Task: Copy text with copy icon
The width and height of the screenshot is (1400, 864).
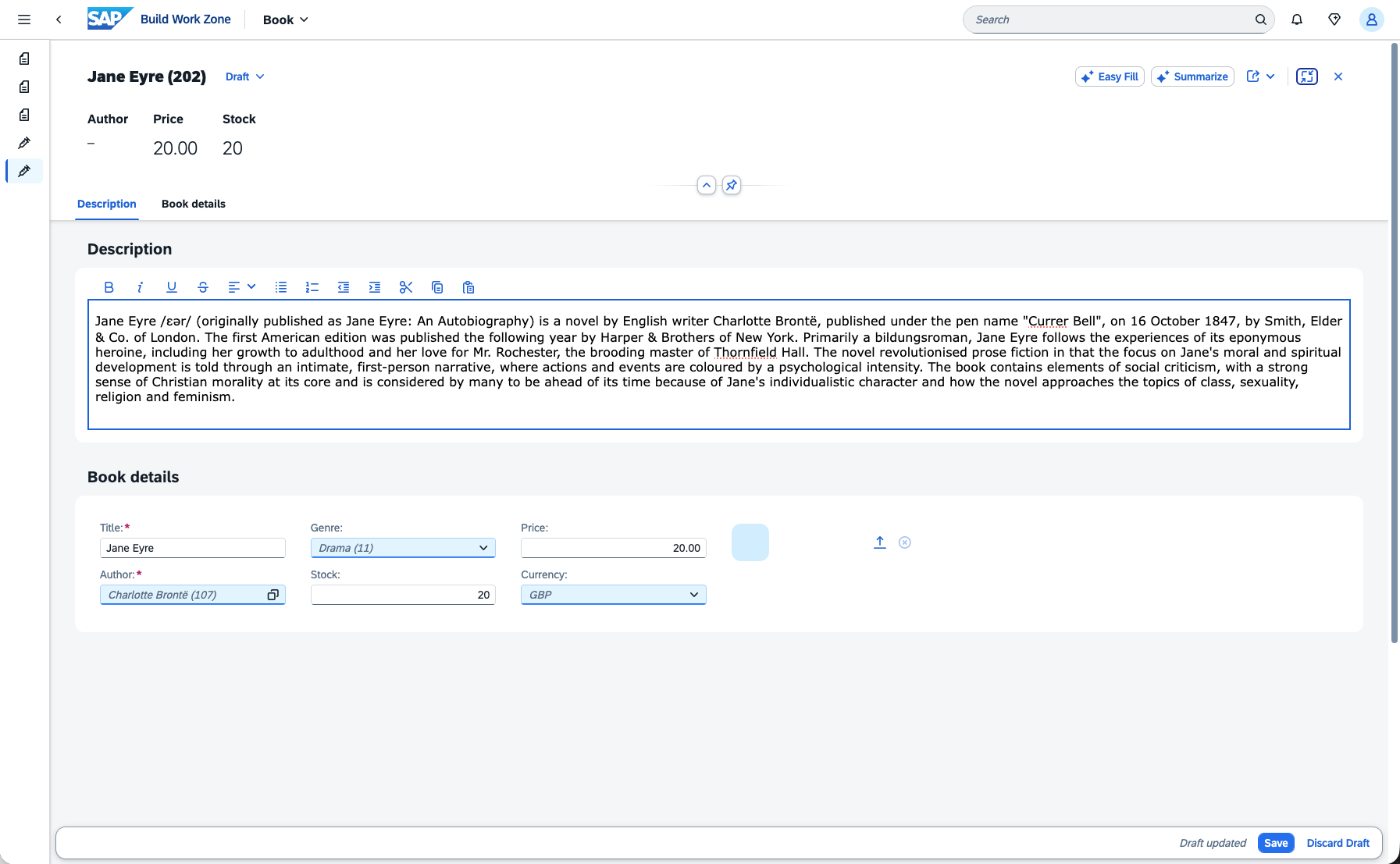Action: tap(437, 287)
